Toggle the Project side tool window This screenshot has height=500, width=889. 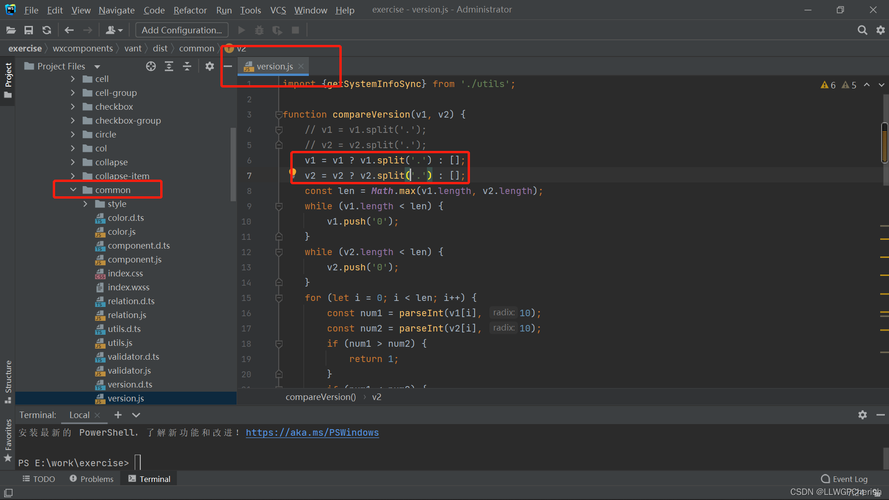pos(8,80)
